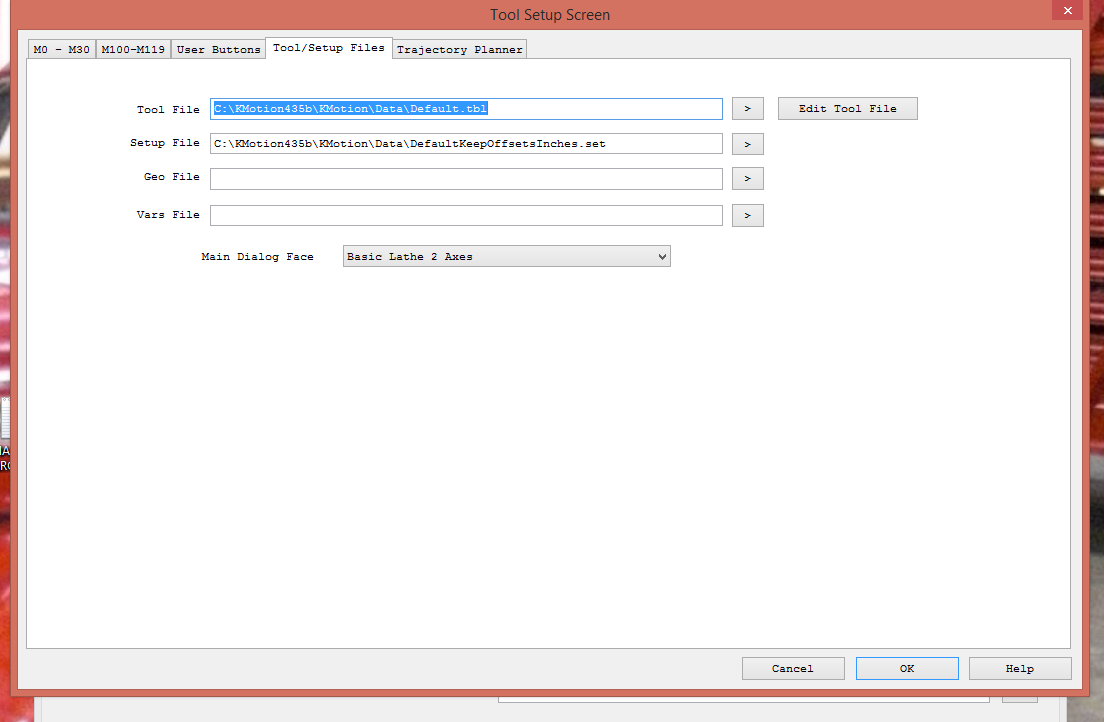This screenshot has width=1104, height=722.
Task: Browse for Setup File with arrow button
Action: tap(747, 144)
